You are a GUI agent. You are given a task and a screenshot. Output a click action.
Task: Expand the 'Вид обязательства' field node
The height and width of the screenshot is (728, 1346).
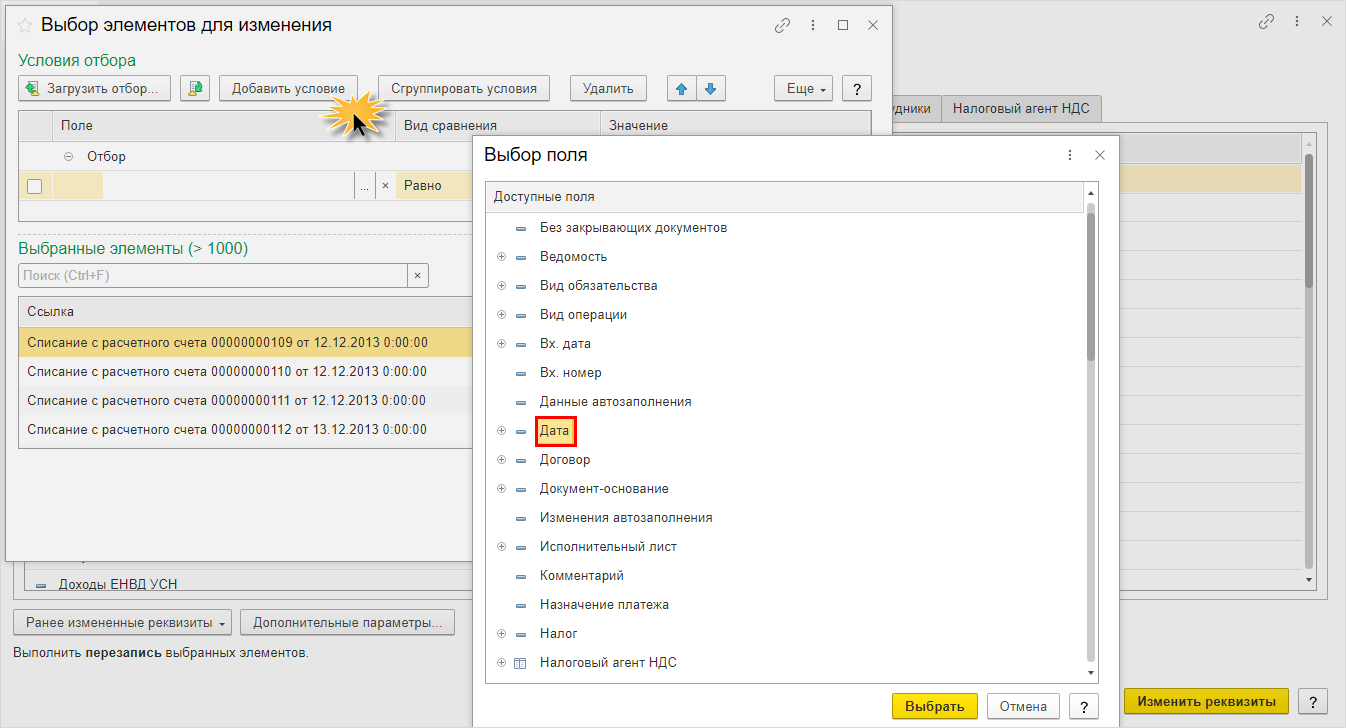point(501,286)
